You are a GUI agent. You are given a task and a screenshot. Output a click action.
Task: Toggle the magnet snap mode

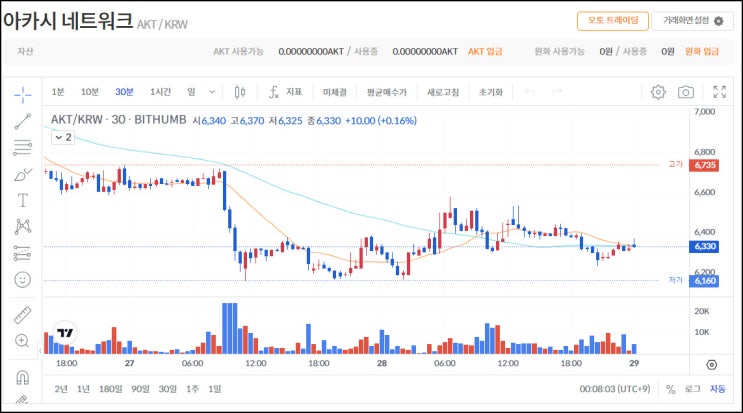pos(22,377)
